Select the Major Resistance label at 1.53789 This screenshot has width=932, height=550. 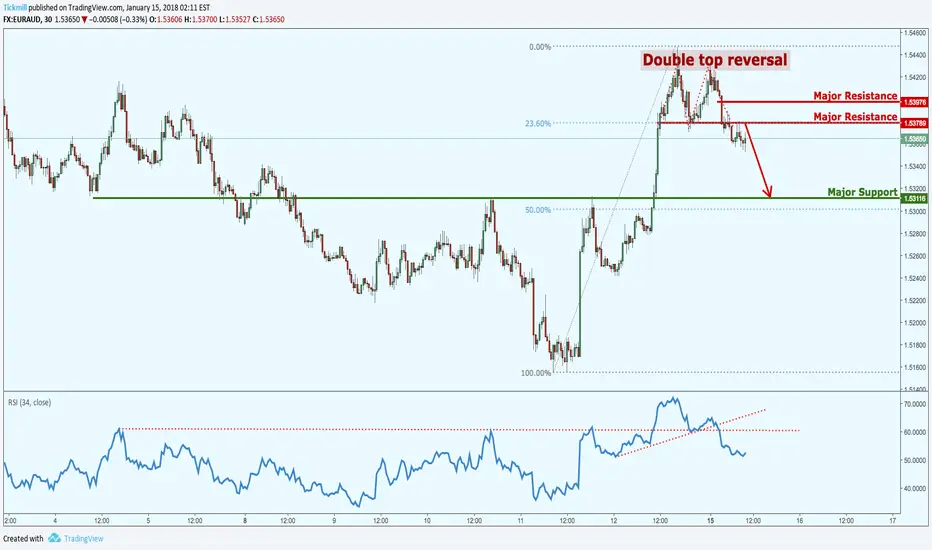(x=855, y=117)
